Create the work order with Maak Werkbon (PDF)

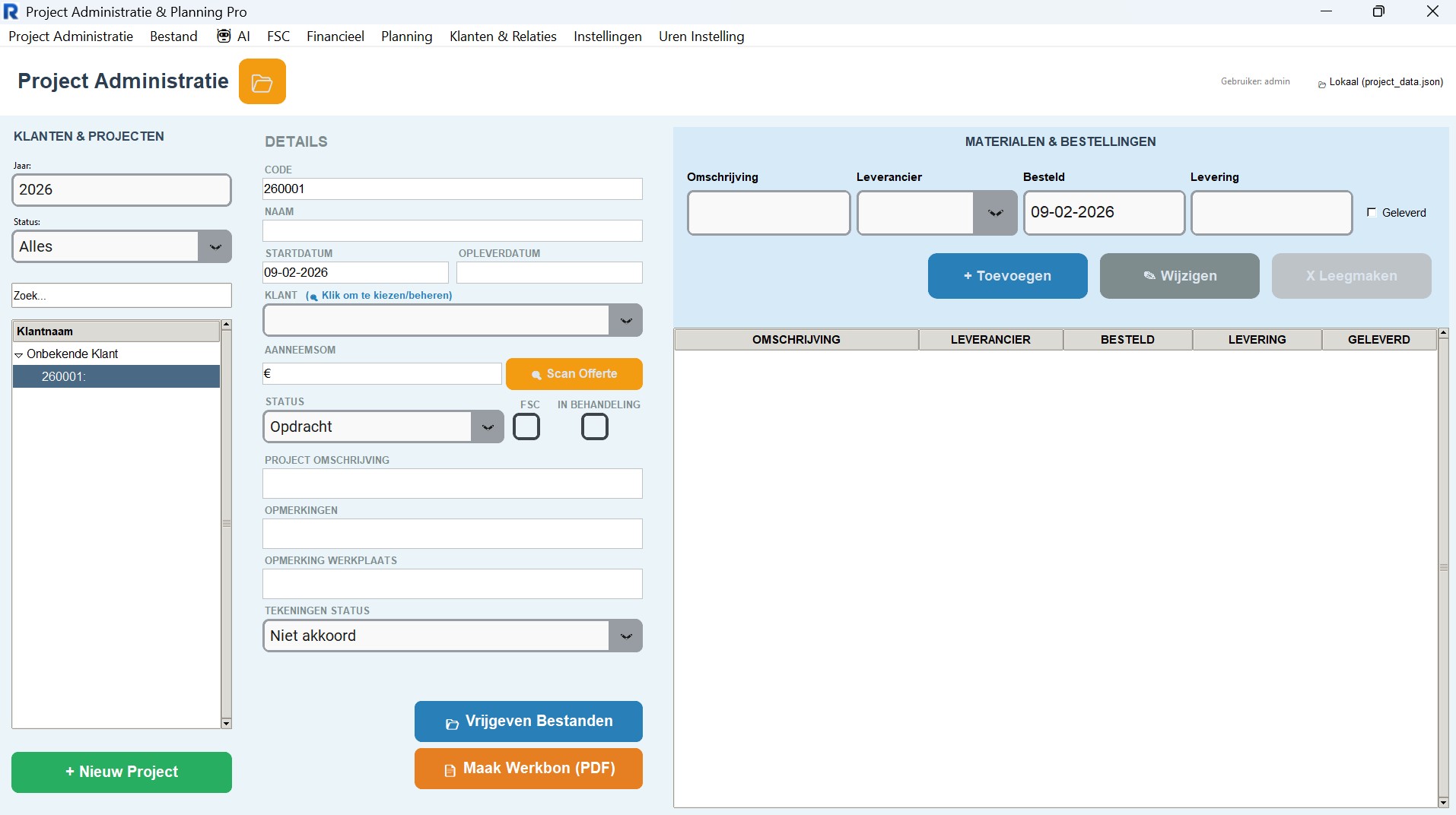click(x=528, y=769)
